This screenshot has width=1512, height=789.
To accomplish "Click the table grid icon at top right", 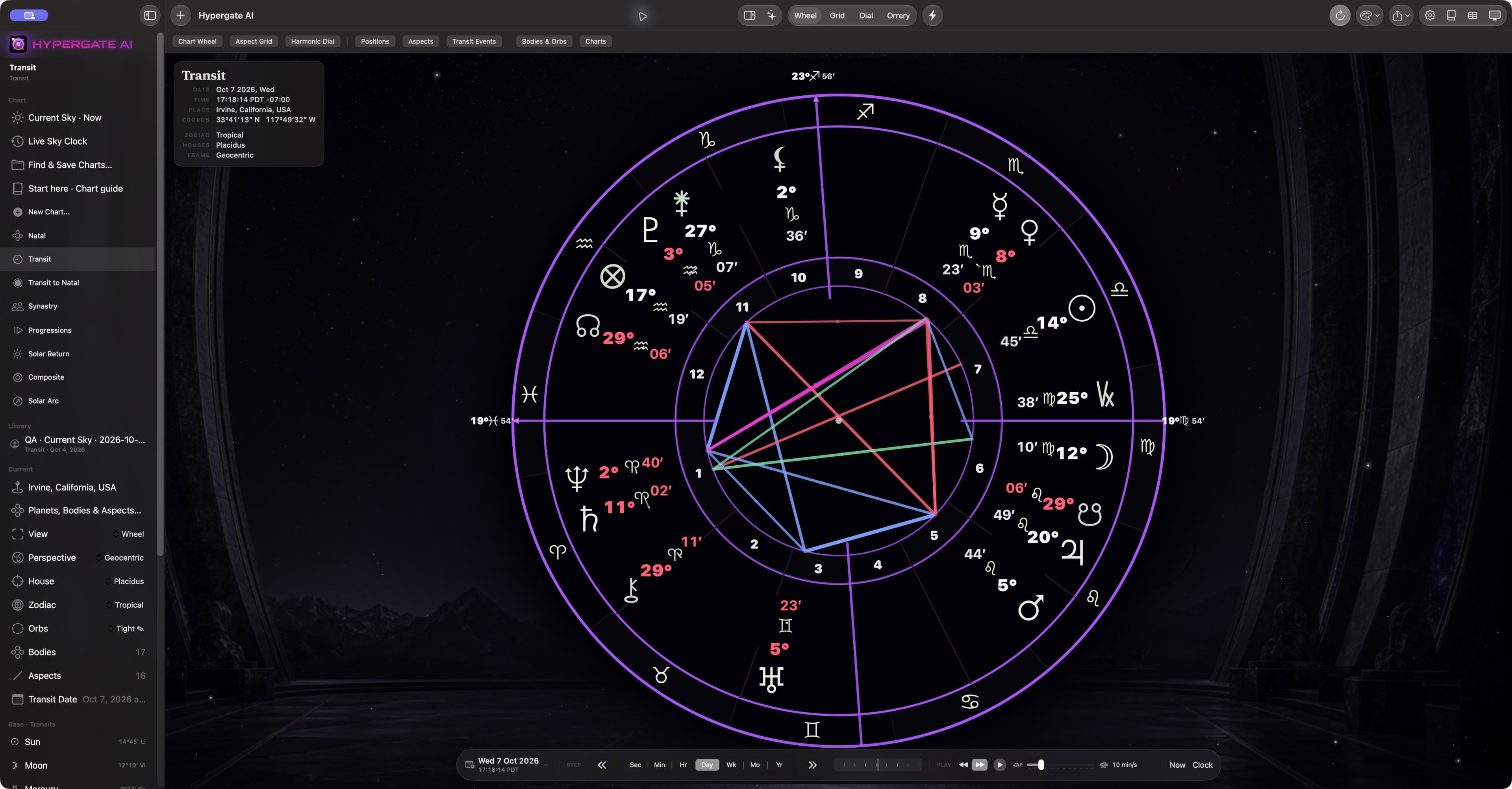I will (1473, 15).
